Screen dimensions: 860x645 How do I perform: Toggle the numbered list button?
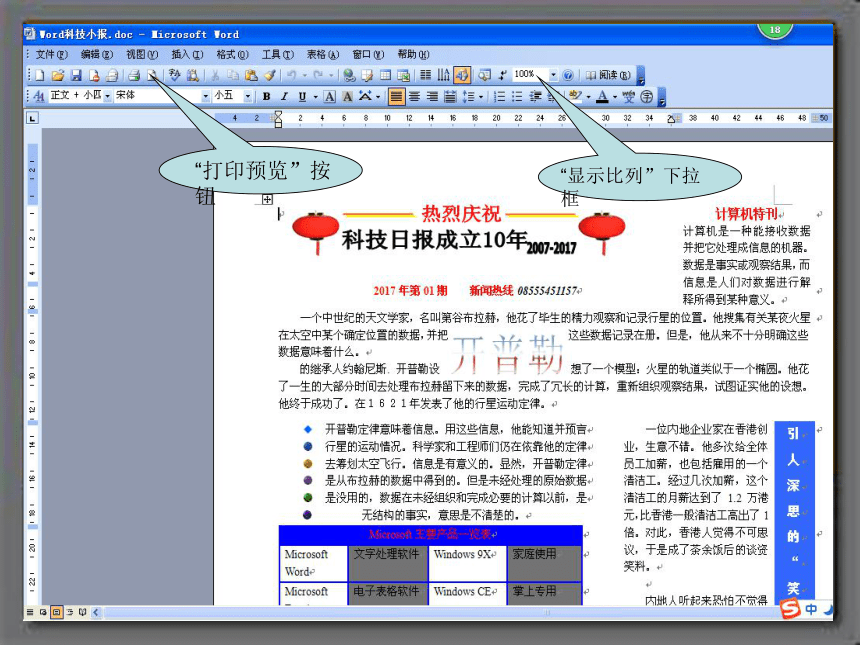pyautogui.click(x=500, y=97)
